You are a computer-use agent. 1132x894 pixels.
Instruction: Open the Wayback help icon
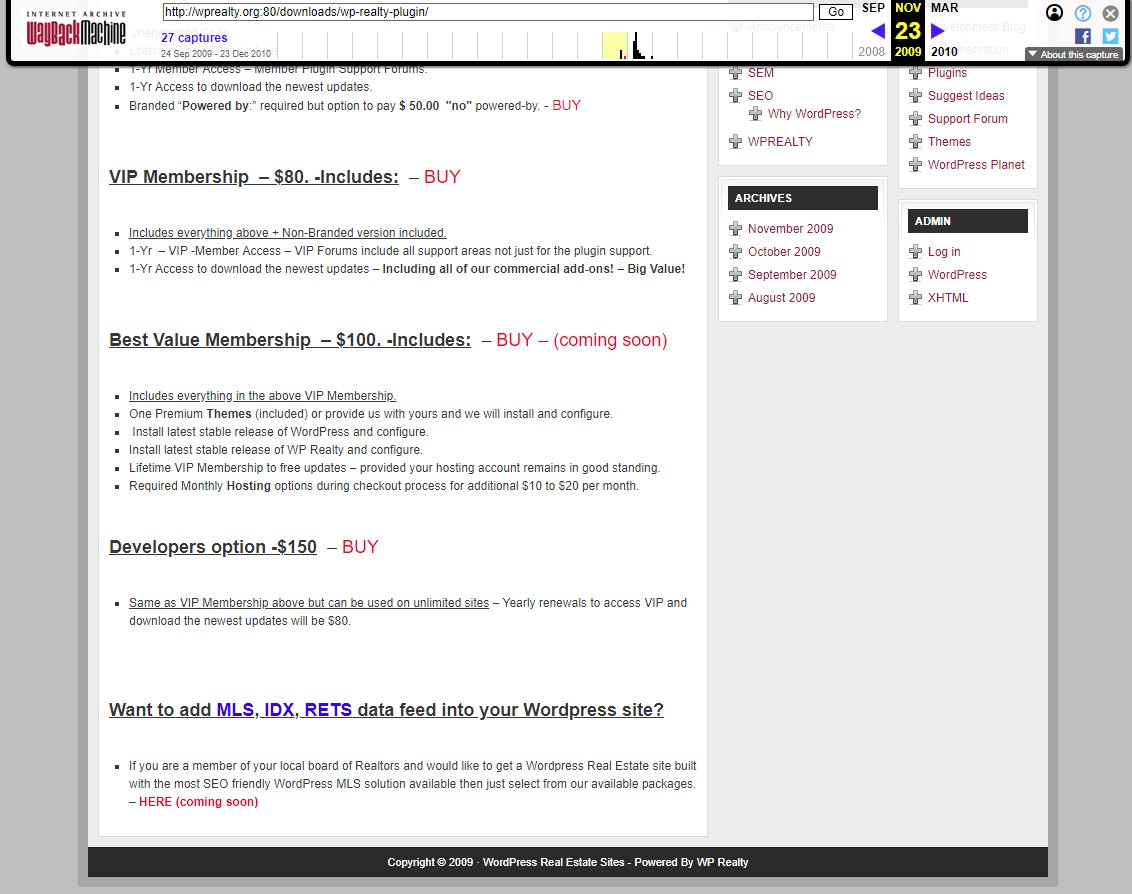click(1082, 13)
